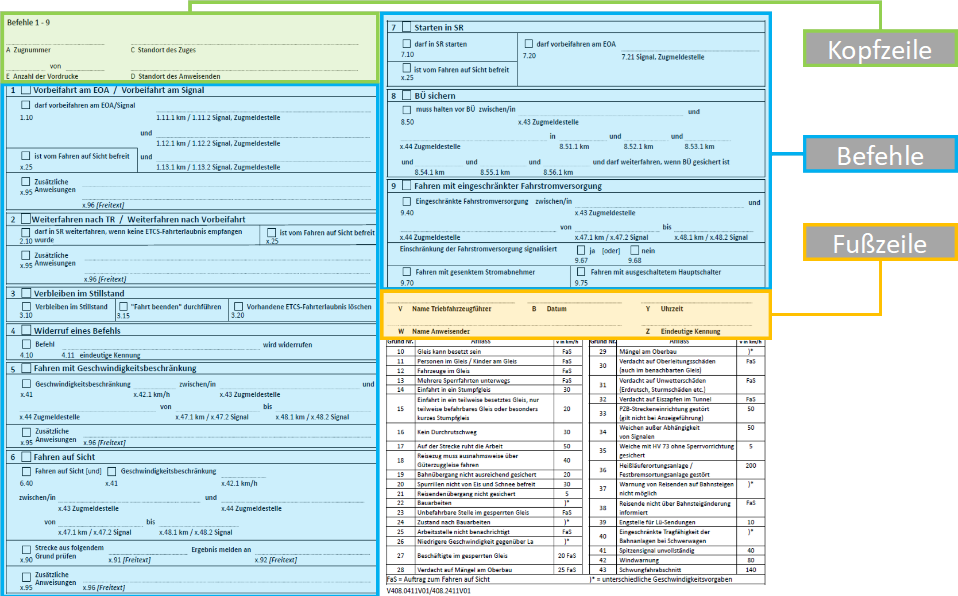
Task: Check 'muss halten vor BÜ' checkbox
Action: pyautogui.click(x=406, y=109)
